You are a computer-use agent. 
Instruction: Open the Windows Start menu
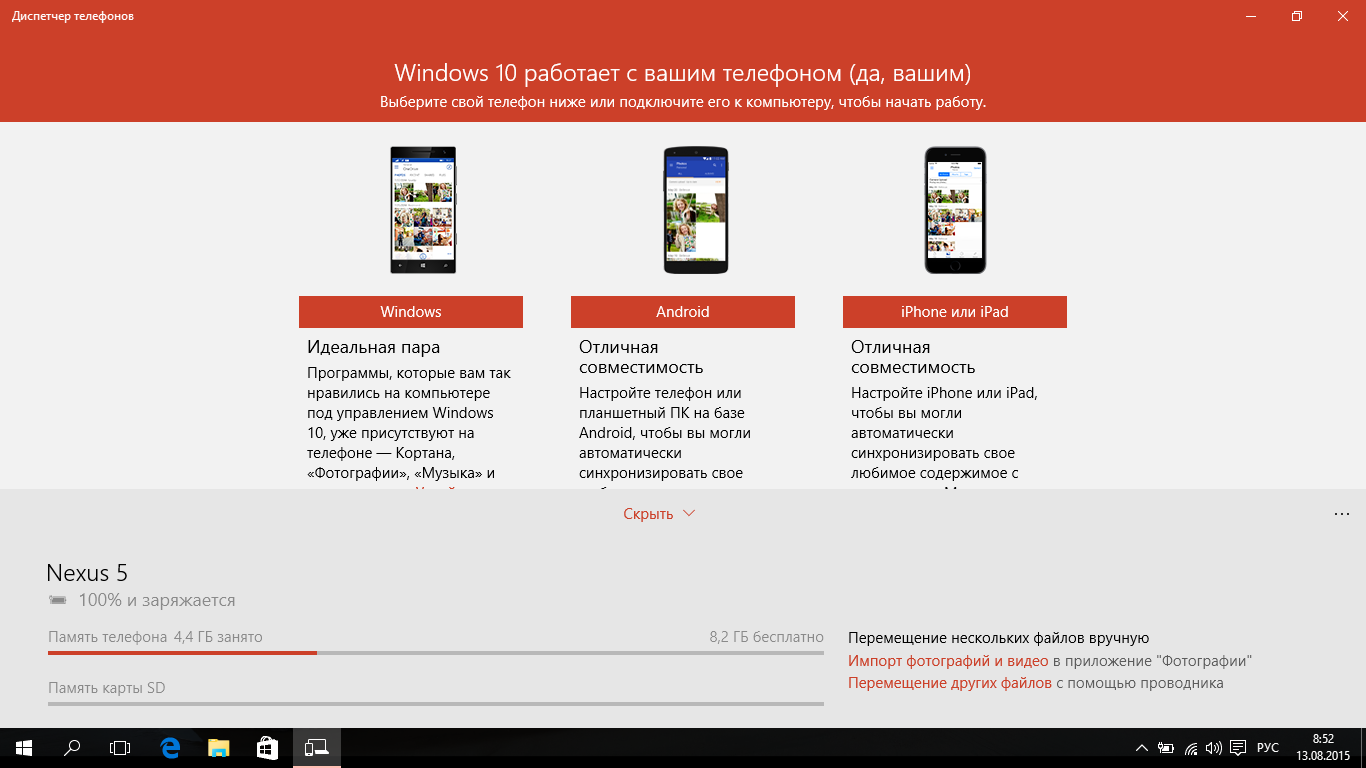24,748
